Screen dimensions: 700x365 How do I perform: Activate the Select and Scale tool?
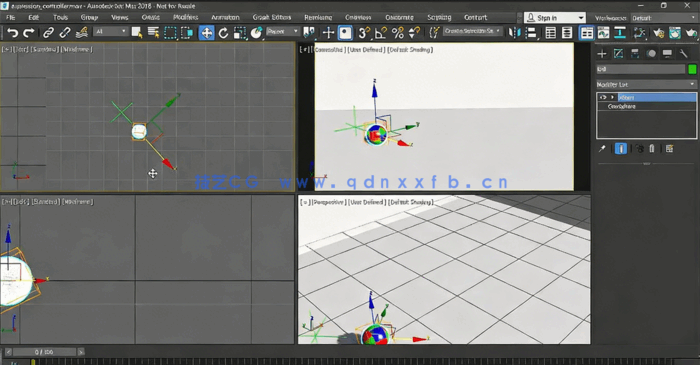tap(240, 33)
